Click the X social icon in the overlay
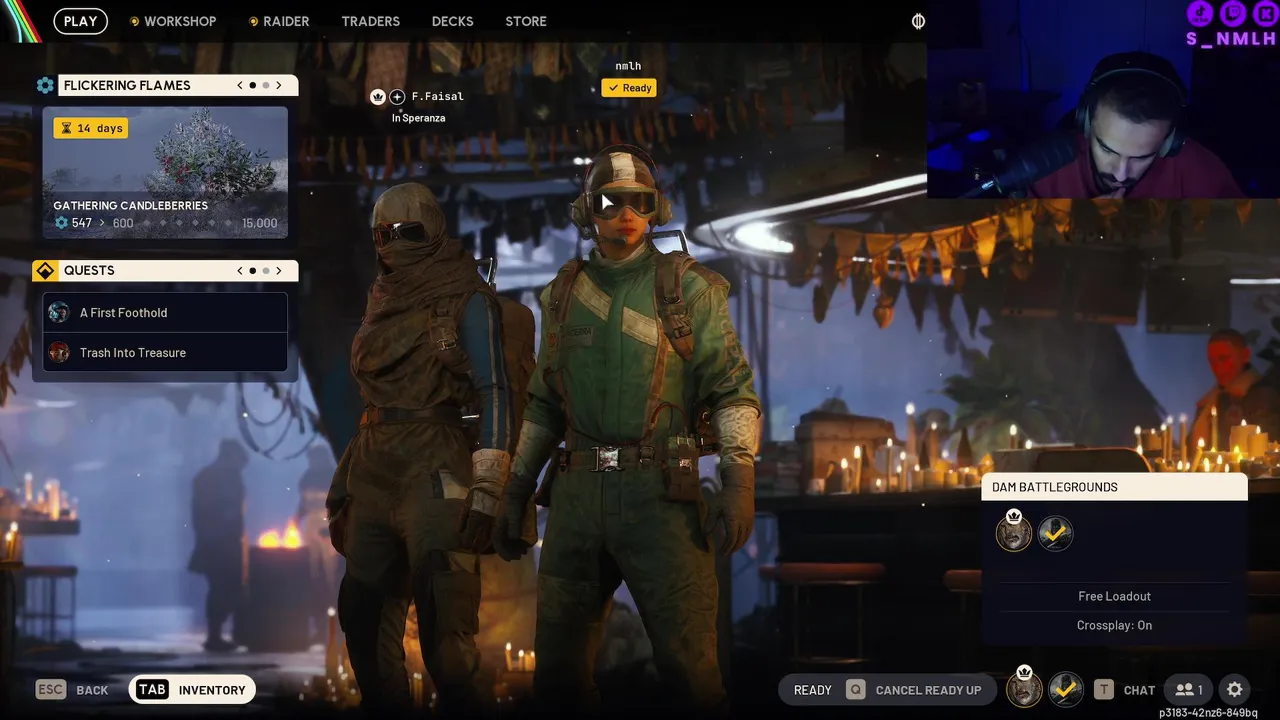 pyautogui.click(x=1265, y=13)
